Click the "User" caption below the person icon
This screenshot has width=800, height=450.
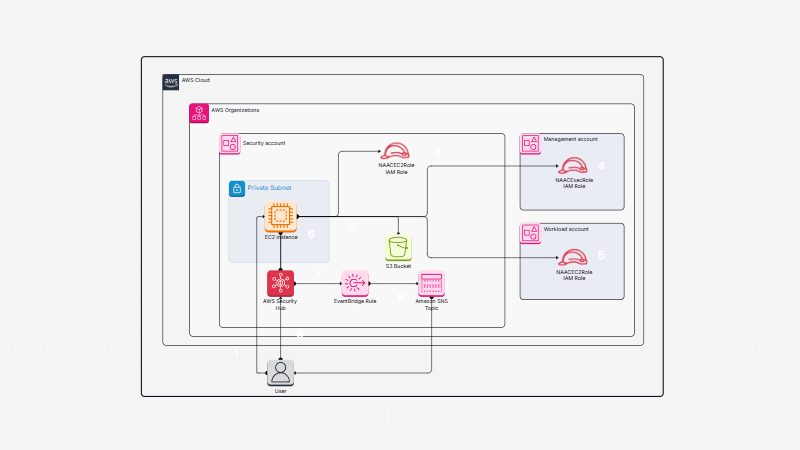pos(281,391)
